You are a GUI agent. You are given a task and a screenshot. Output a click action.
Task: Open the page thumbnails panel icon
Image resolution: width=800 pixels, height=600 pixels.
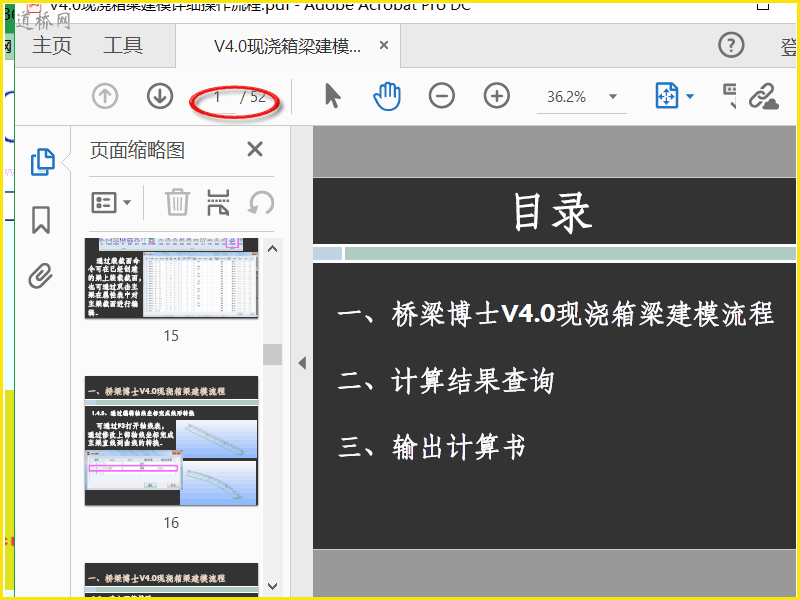point(42,162)
